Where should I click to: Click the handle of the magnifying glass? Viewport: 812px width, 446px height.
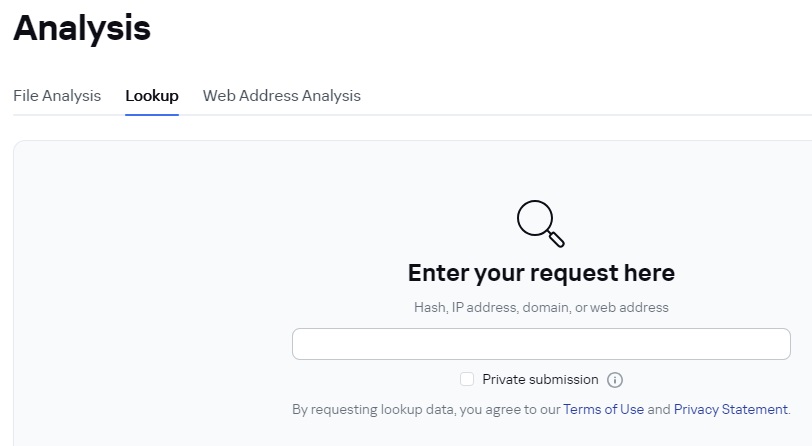[x=556, y=239]
